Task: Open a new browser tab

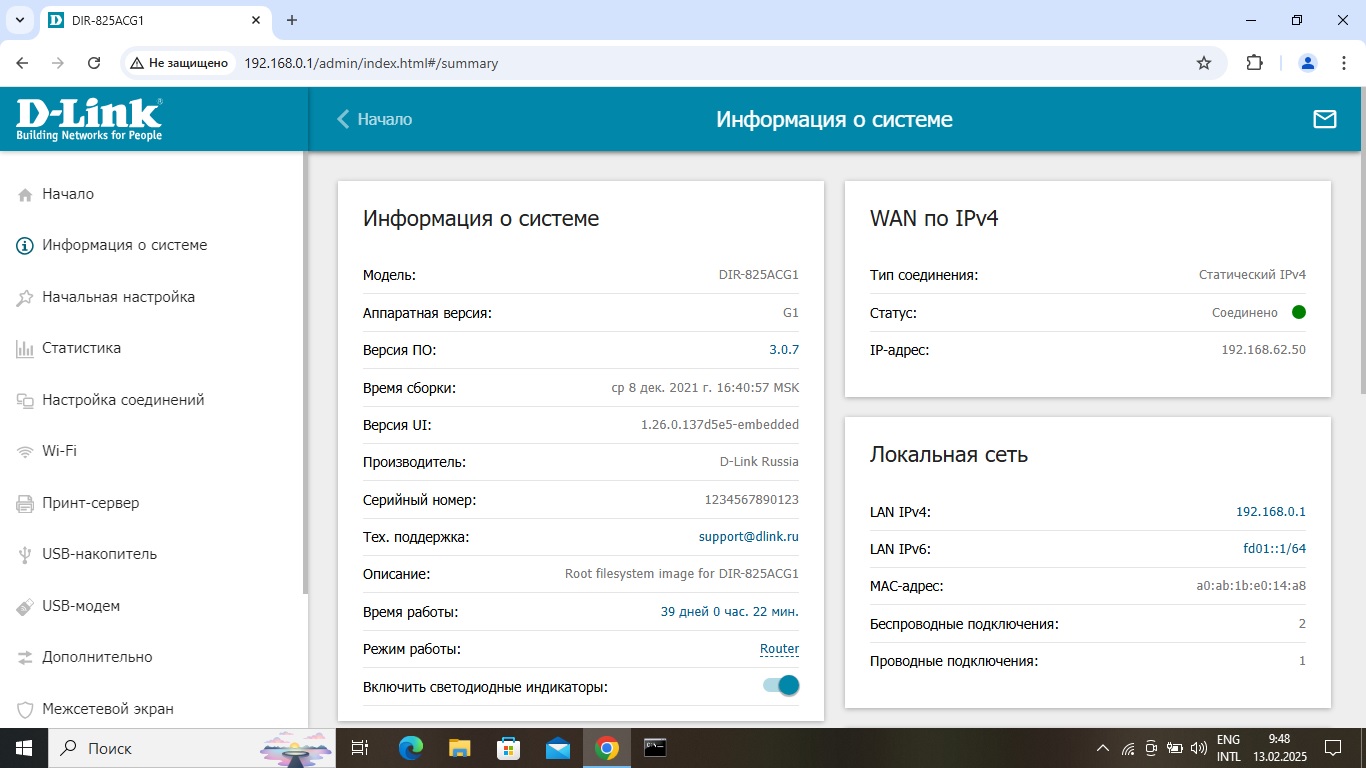Action: (x=292, y=20)
